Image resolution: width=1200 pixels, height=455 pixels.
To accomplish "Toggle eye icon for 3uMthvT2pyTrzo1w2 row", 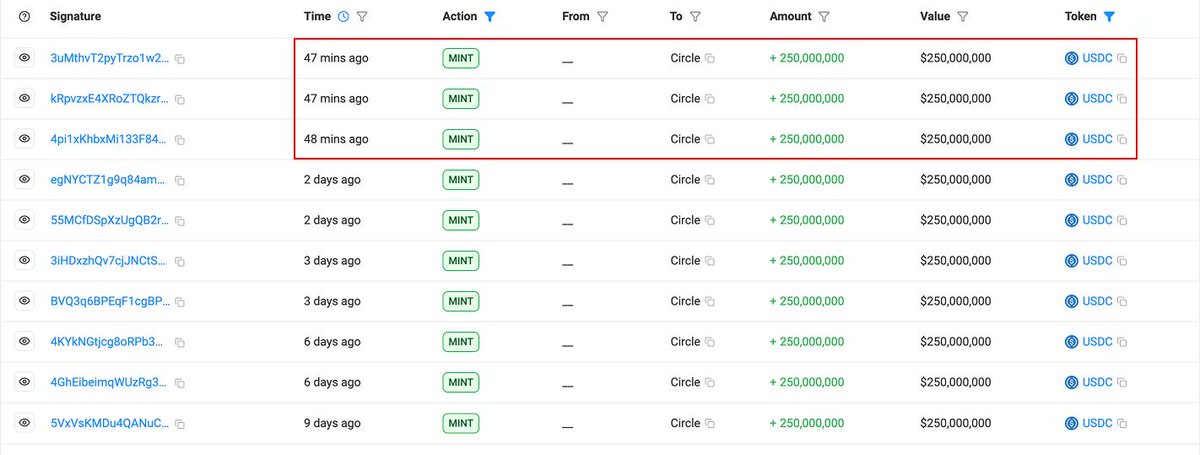I will [25, 58].
